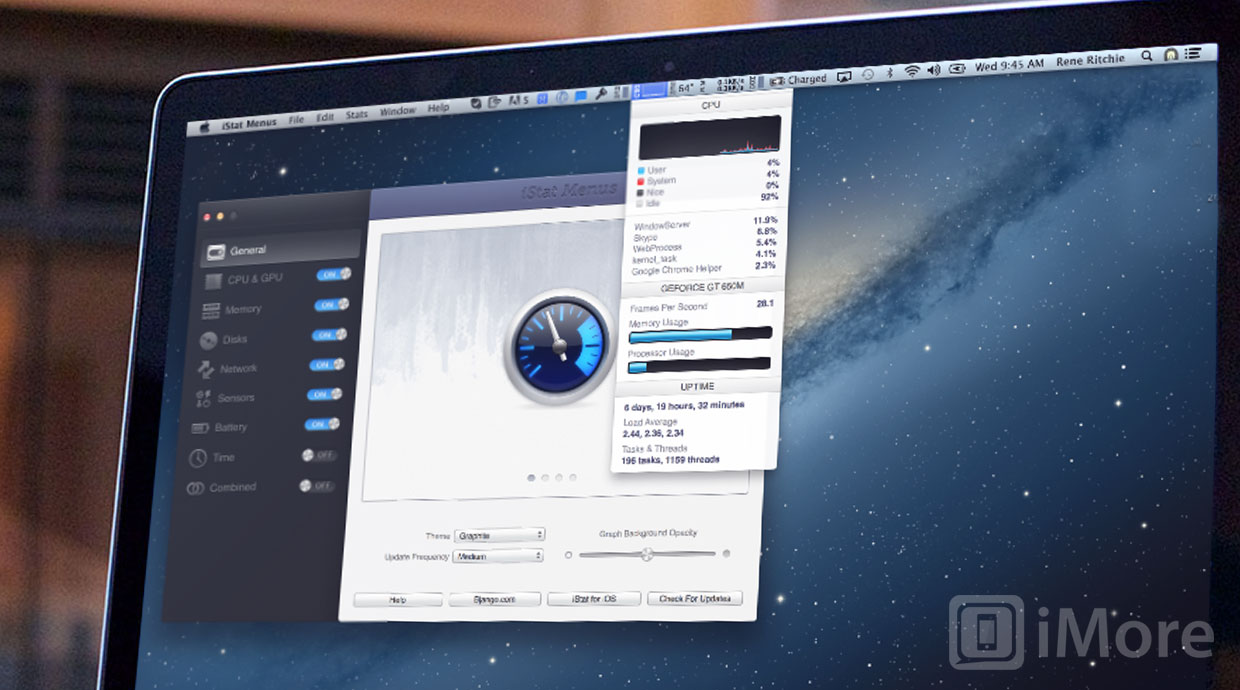1240x690 pixels.
Task: Open the Stats menu
Action: [x=357, y=114]
